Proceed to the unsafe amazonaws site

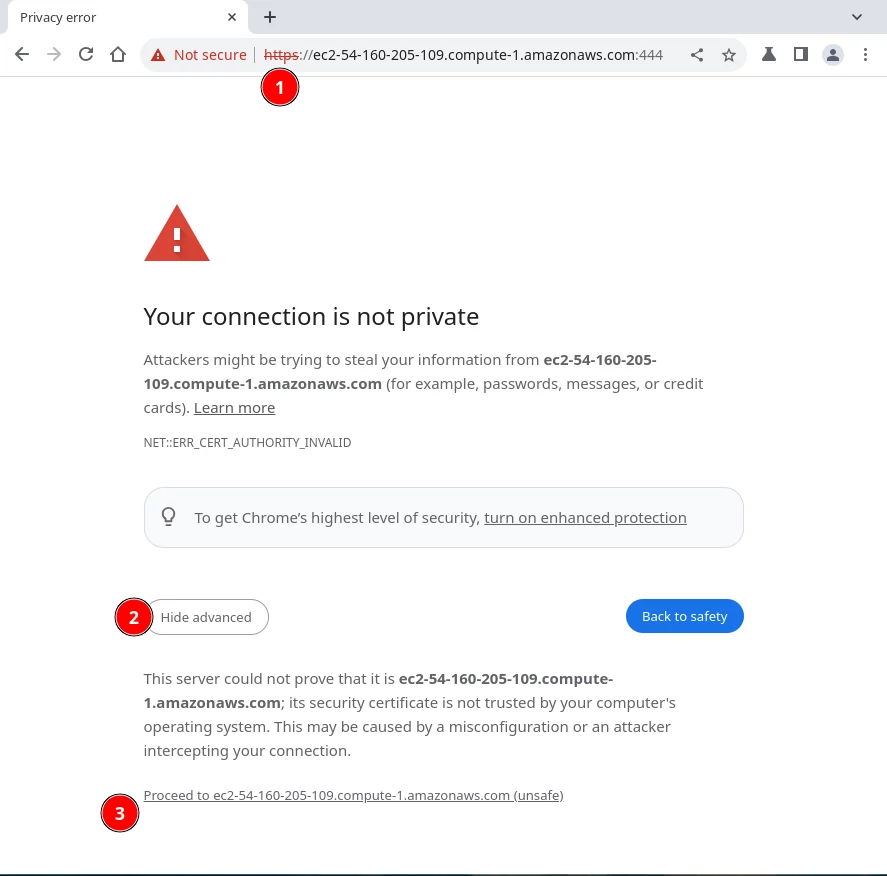(x=354, y=795)
